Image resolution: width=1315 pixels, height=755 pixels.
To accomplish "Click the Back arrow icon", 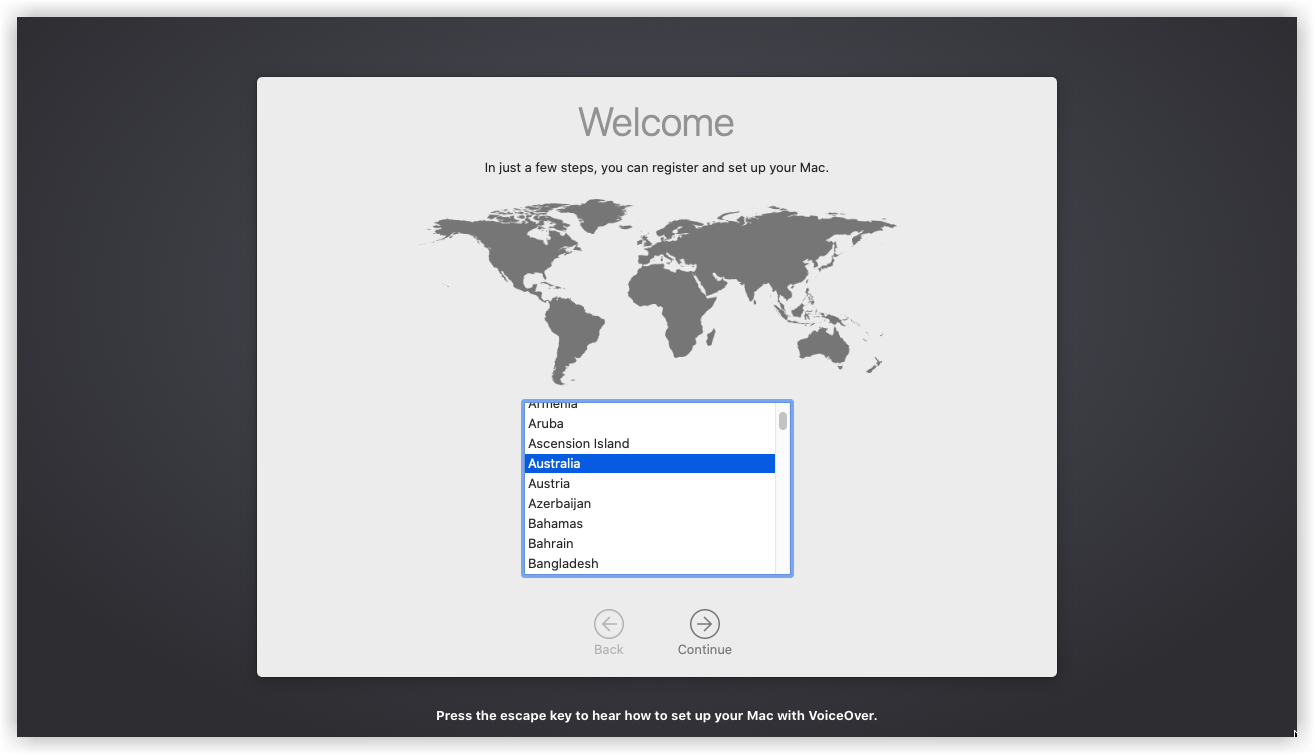I will [x=609, y=624].
